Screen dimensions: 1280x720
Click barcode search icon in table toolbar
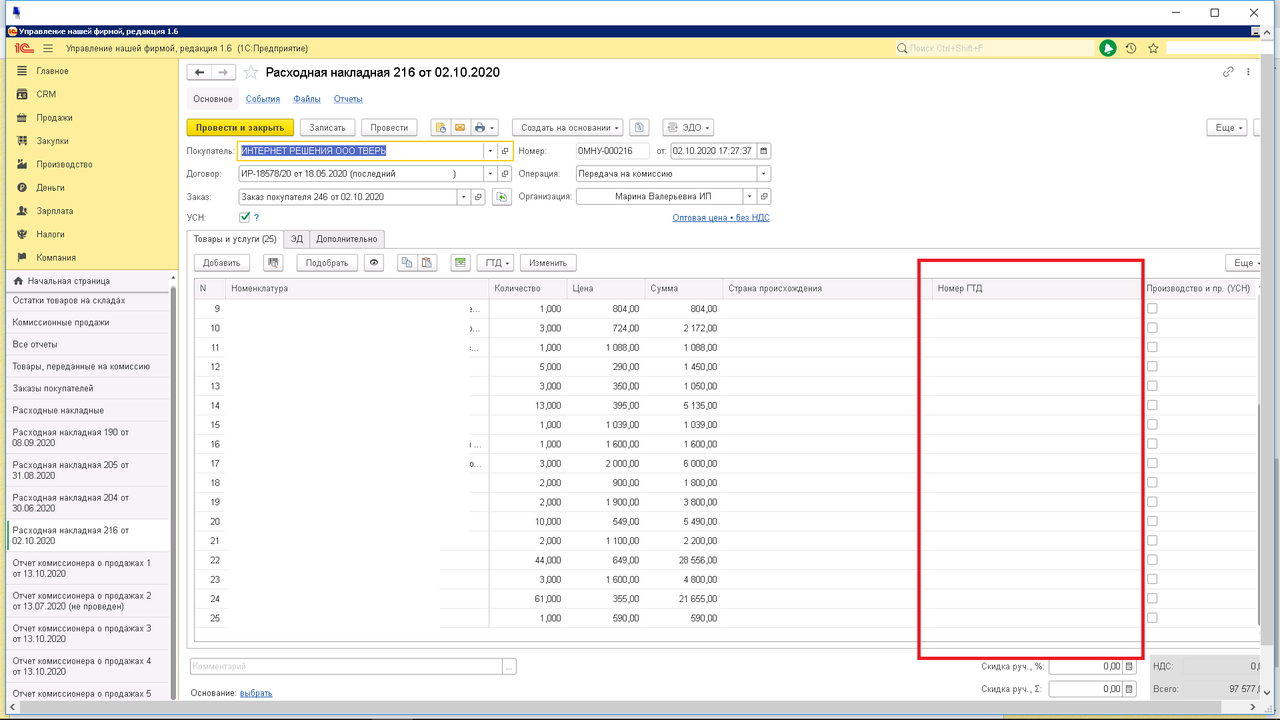coord(274,262)
